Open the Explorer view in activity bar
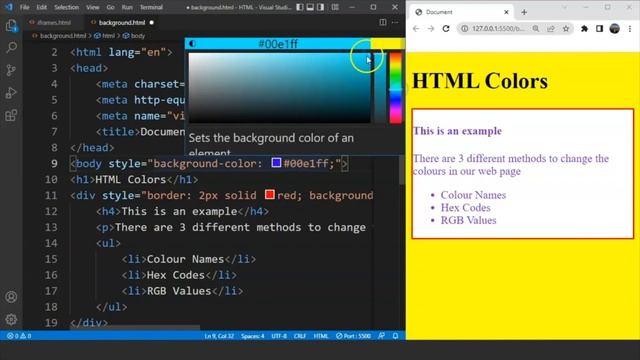The image size is (640, 360). (x=11, y=26)
